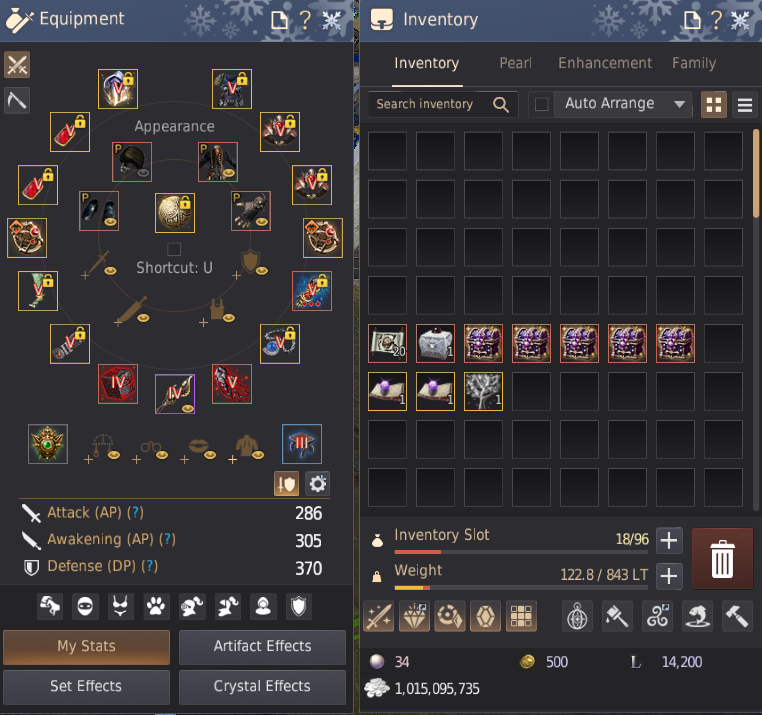Click the magnifier in Search inventory
The height and width of the screenshot is (715, 762).
coord(501,105)
